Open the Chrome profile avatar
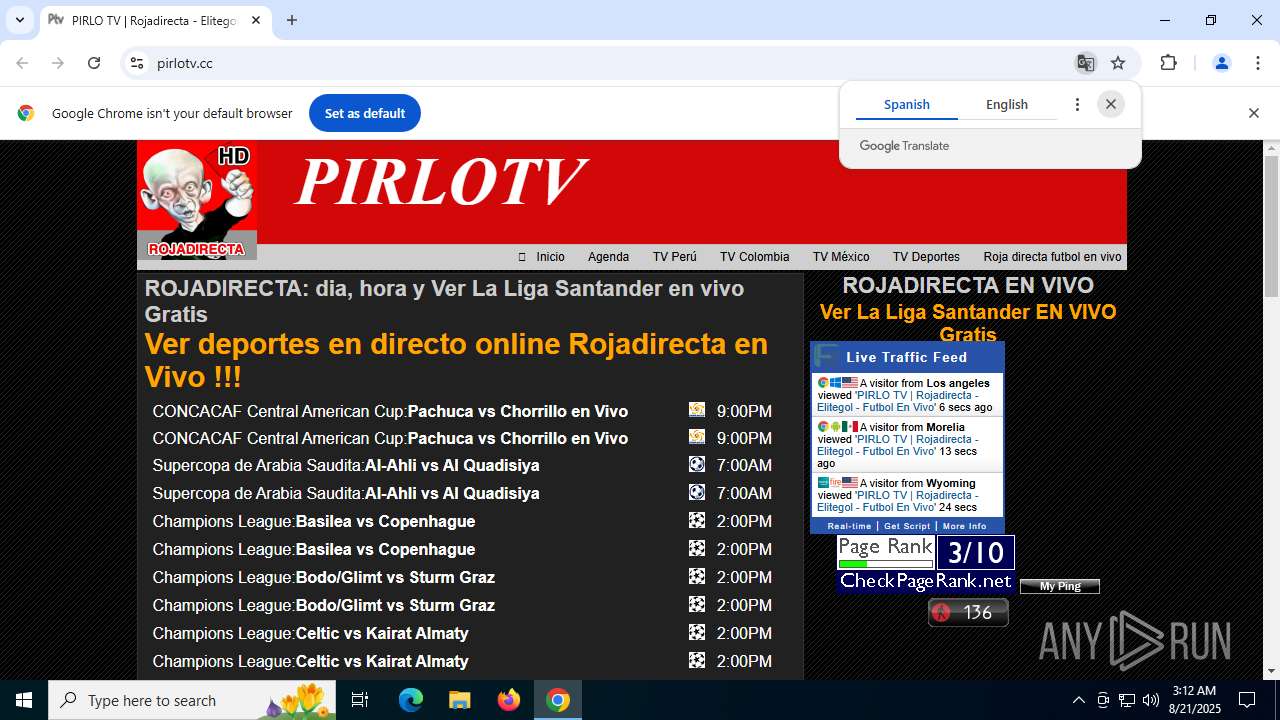The width and height of the screenshot is (1280, 720). click(1221, 63)
